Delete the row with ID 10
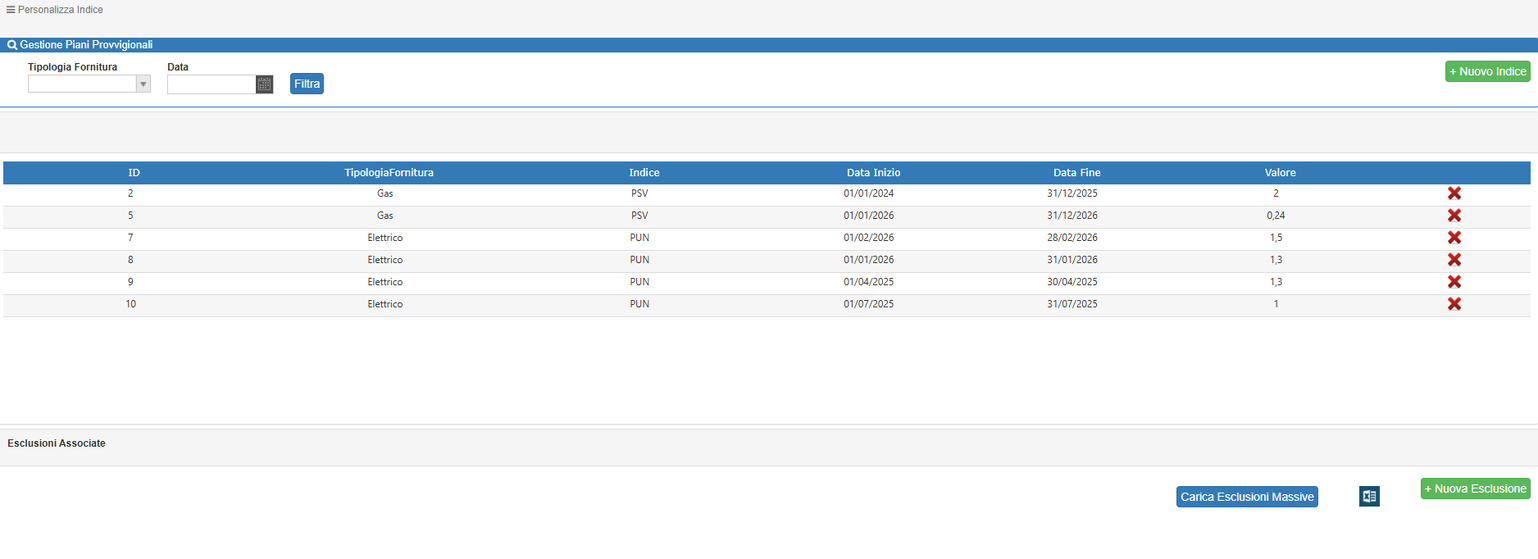1538x559 pixels. pos(1454,304)
